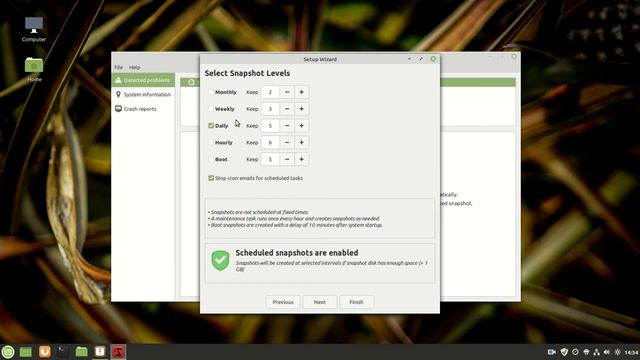
Task: Decrease the Monthly keep count
Action: (x=287, y=92)
